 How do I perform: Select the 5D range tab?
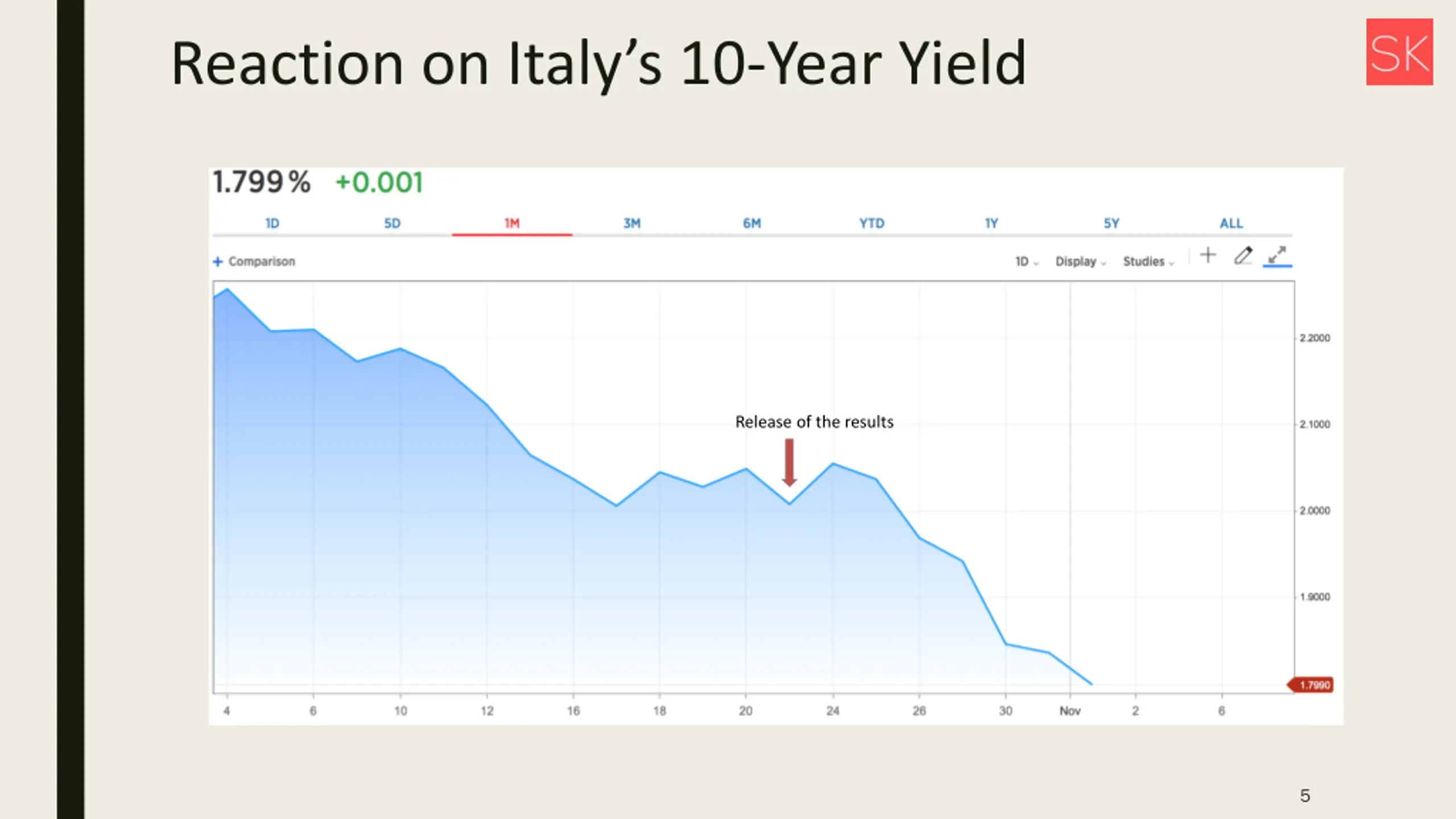[392, 224]
